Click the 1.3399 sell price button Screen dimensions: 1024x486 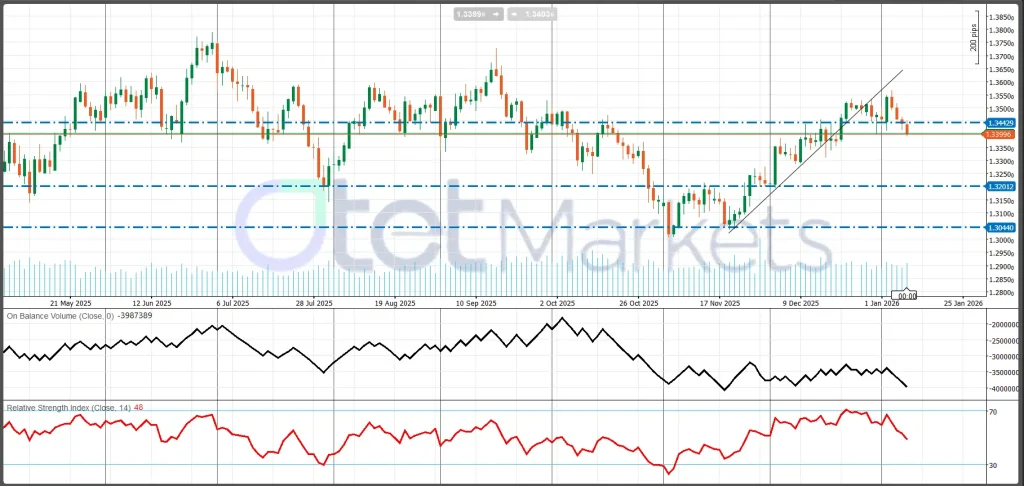tap(470, 15)
